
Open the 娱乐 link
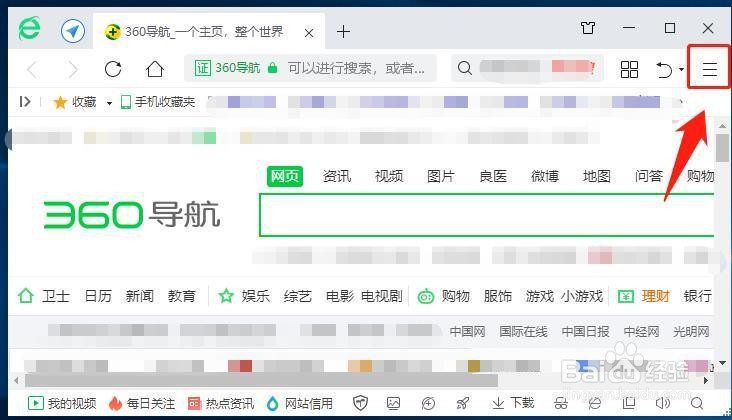255,296
